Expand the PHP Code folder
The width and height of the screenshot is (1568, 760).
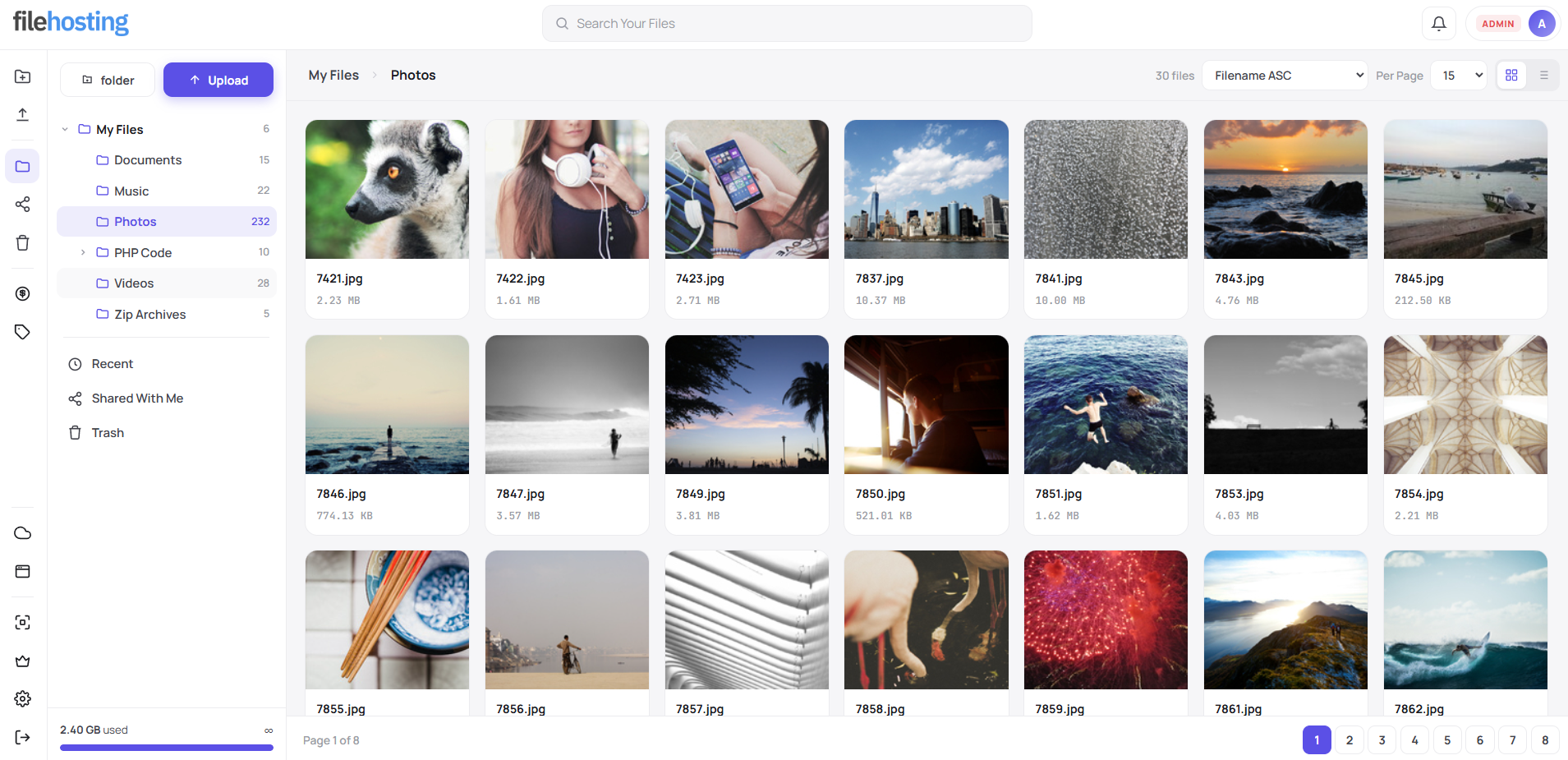coord(83,252)
